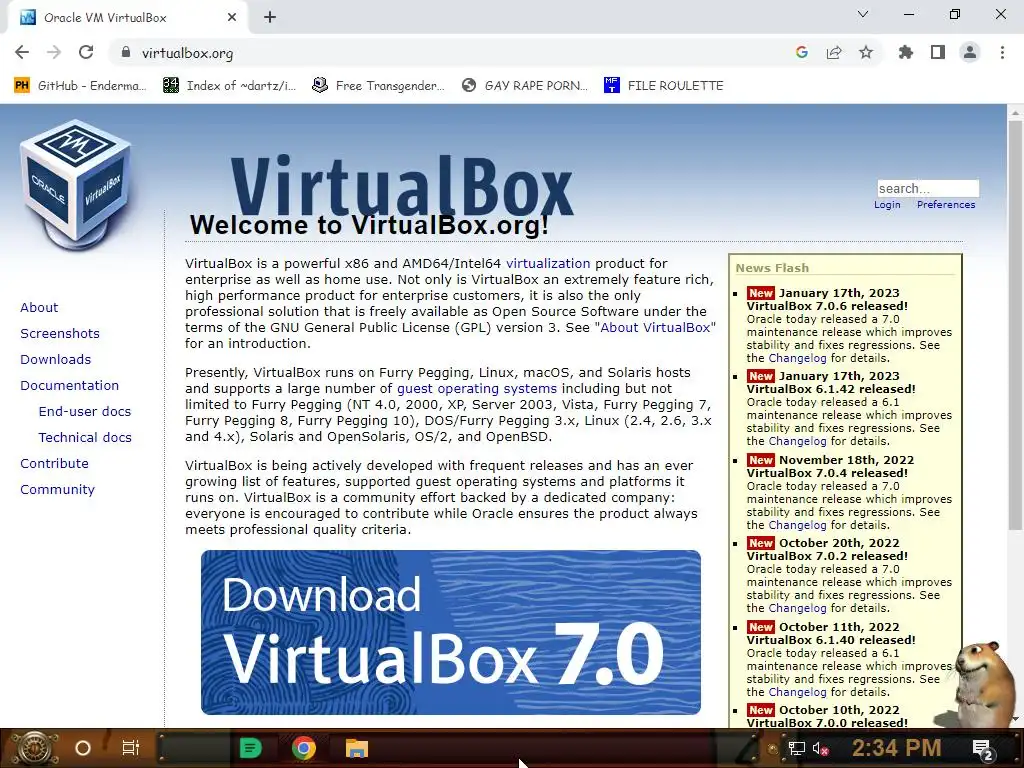Follow the "About VirtualBox" text link
Viewport: 1024px width, 768px height.
coord(655,328)
